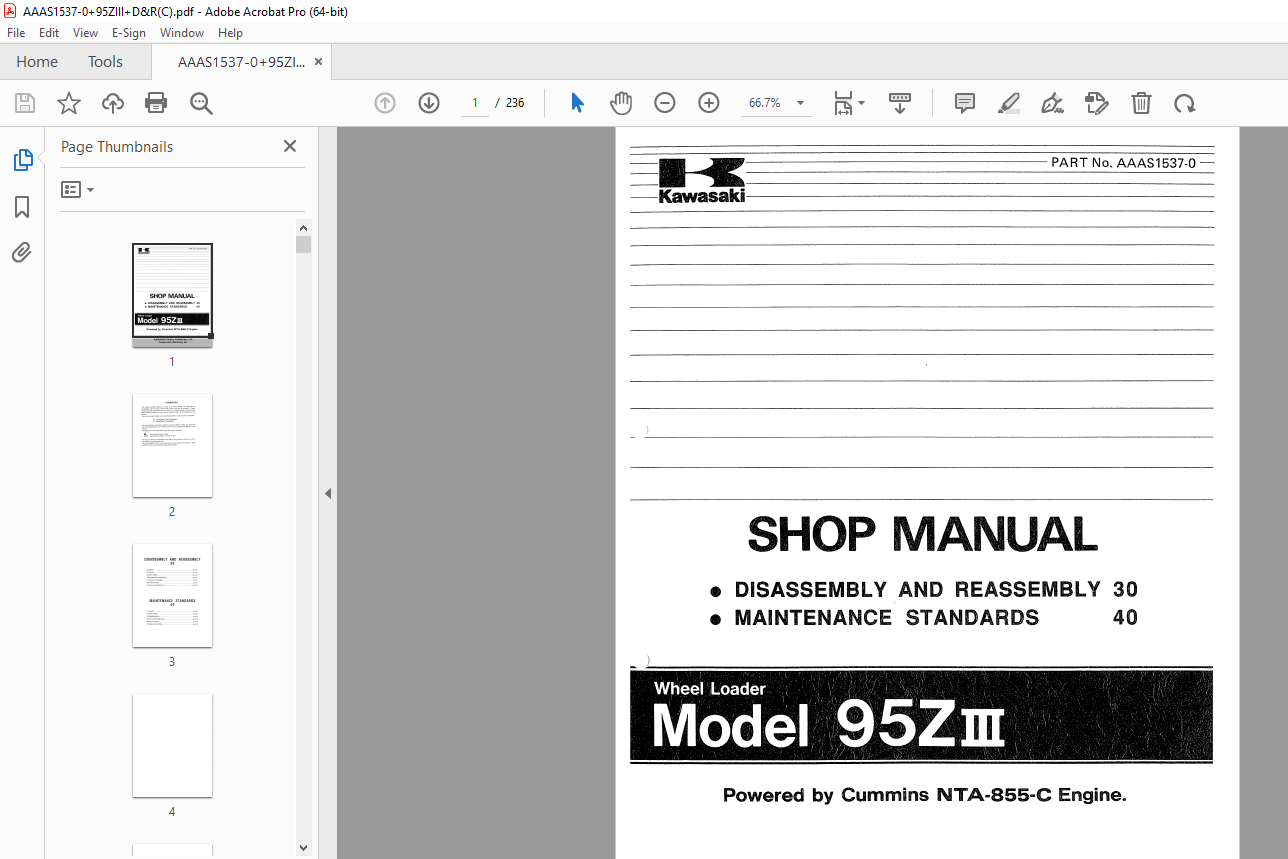Viewport: 1288px width, 859px height.
Task: Open the Bookmarks panel icon
Action: tap(22, 207)
